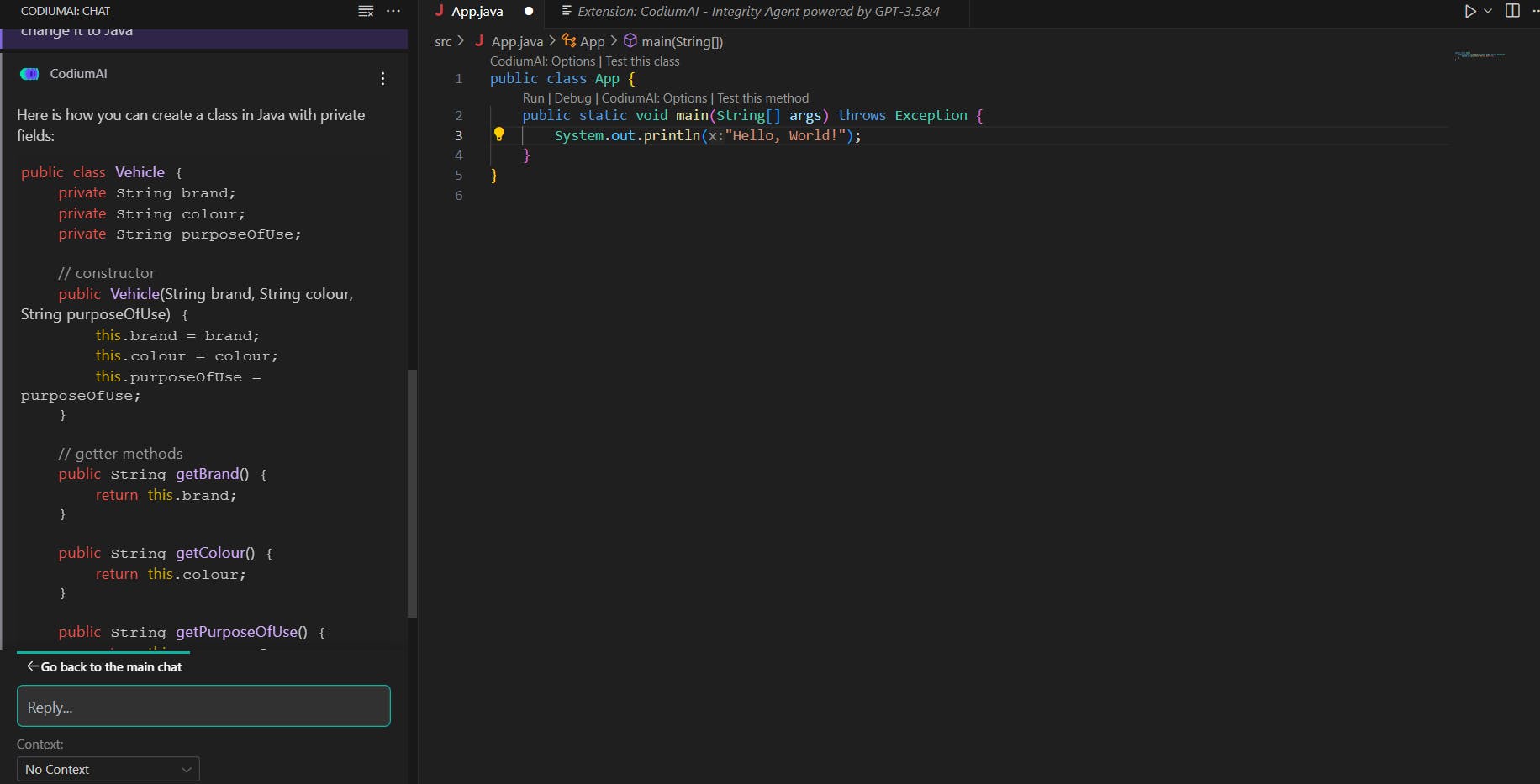
Task: Click the CodiumAI logo in chat message
Action: 29,74
